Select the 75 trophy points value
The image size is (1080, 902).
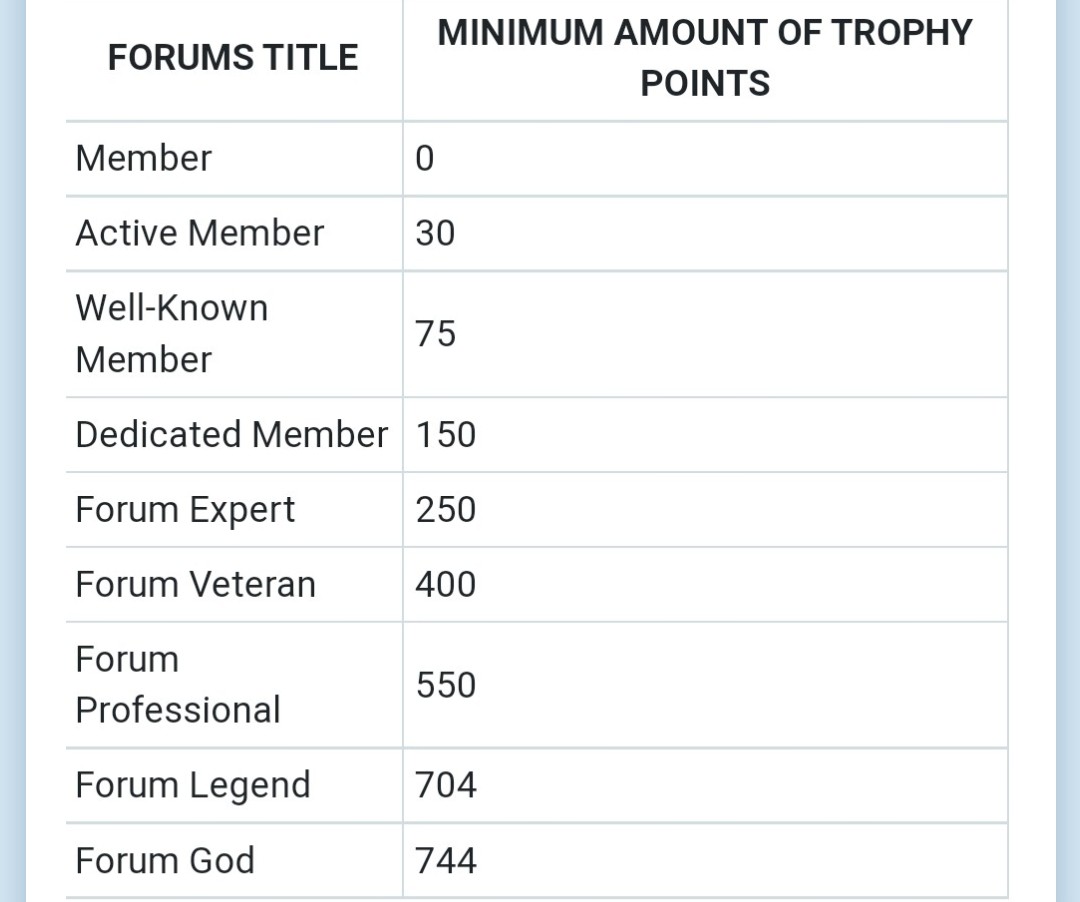(x=435, y=334)
